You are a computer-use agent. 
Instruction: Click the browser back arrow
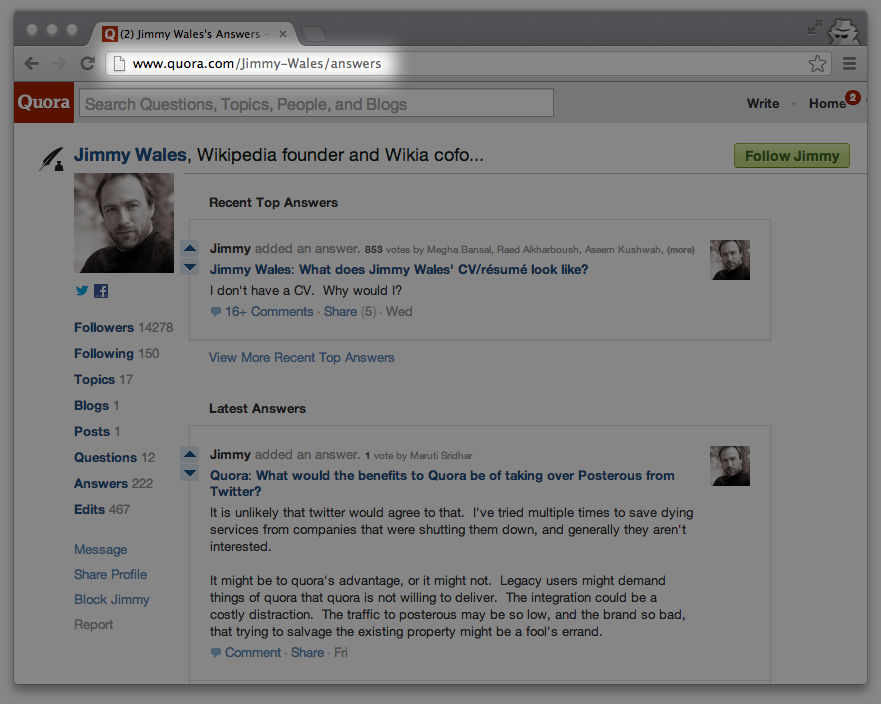[x=32, y=63]
